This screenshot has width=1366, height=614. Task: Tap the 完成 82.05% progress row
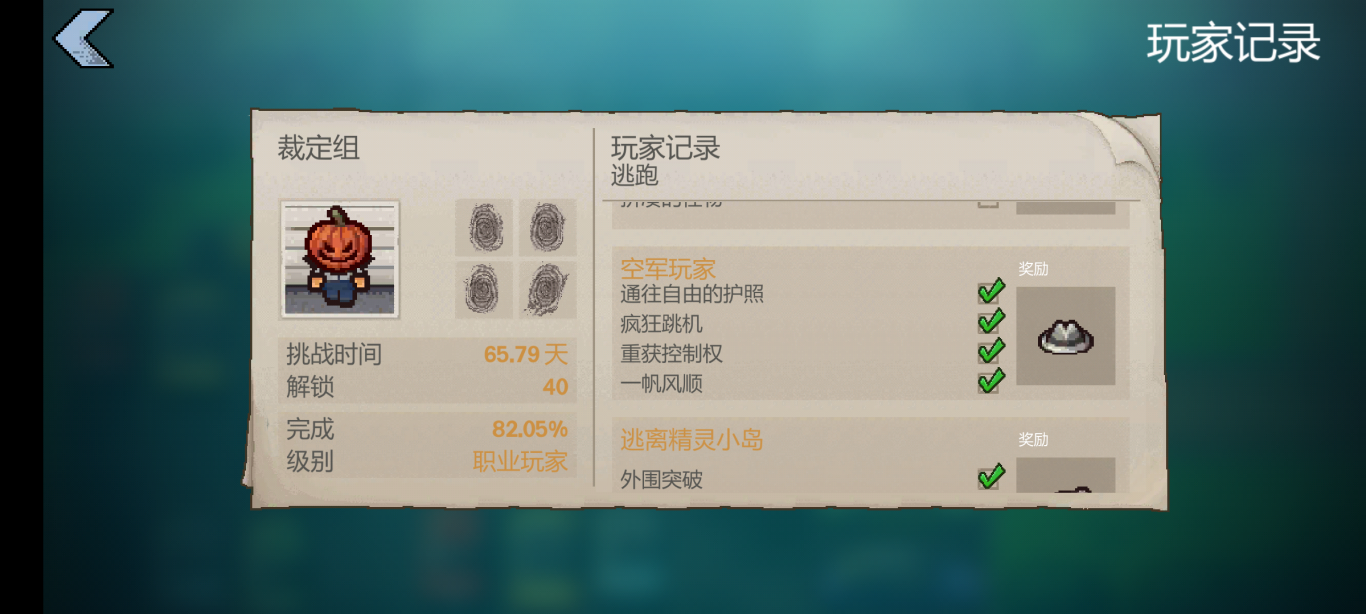coord(427,429)
